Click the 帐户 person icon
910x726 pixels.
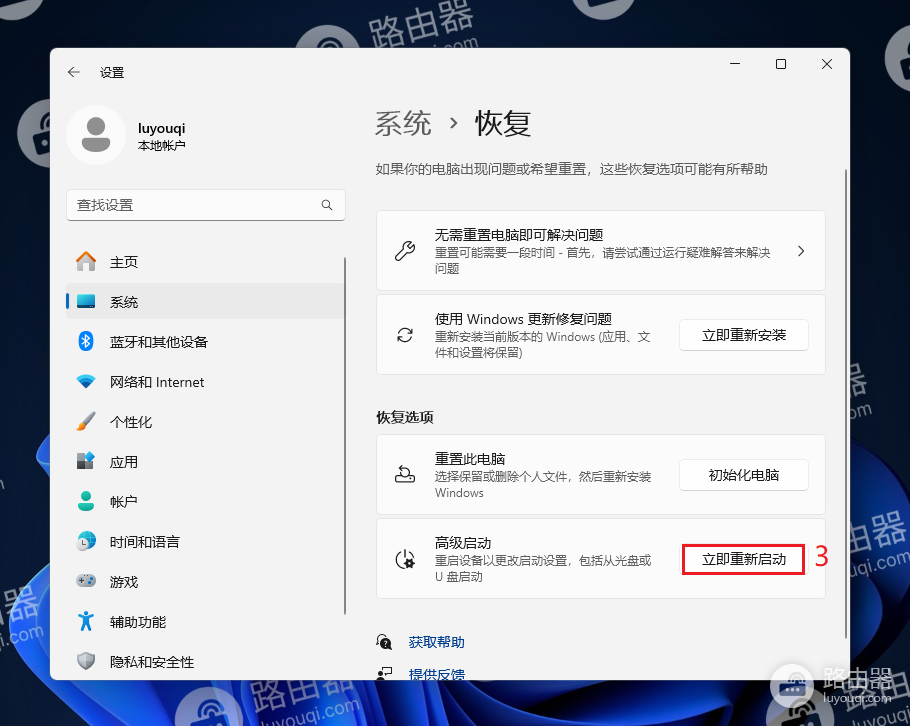86,501
